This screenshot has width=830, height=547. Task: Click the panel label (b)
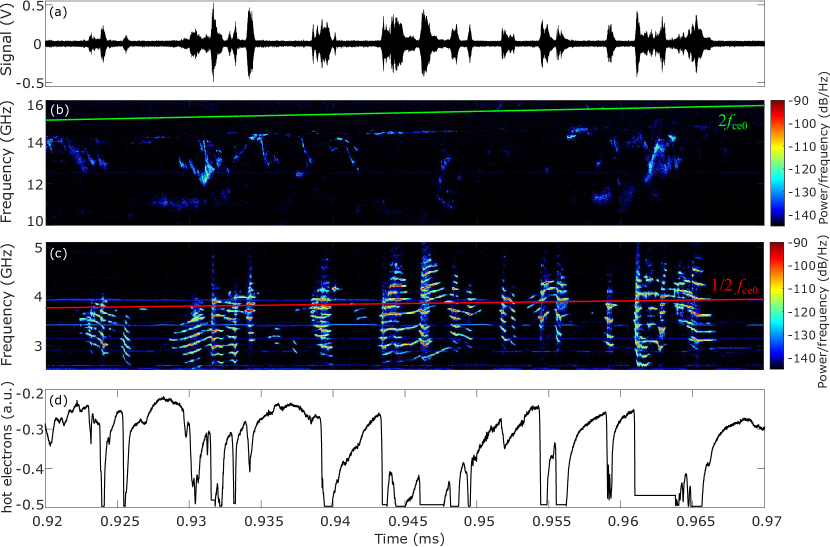coord(58,111)
